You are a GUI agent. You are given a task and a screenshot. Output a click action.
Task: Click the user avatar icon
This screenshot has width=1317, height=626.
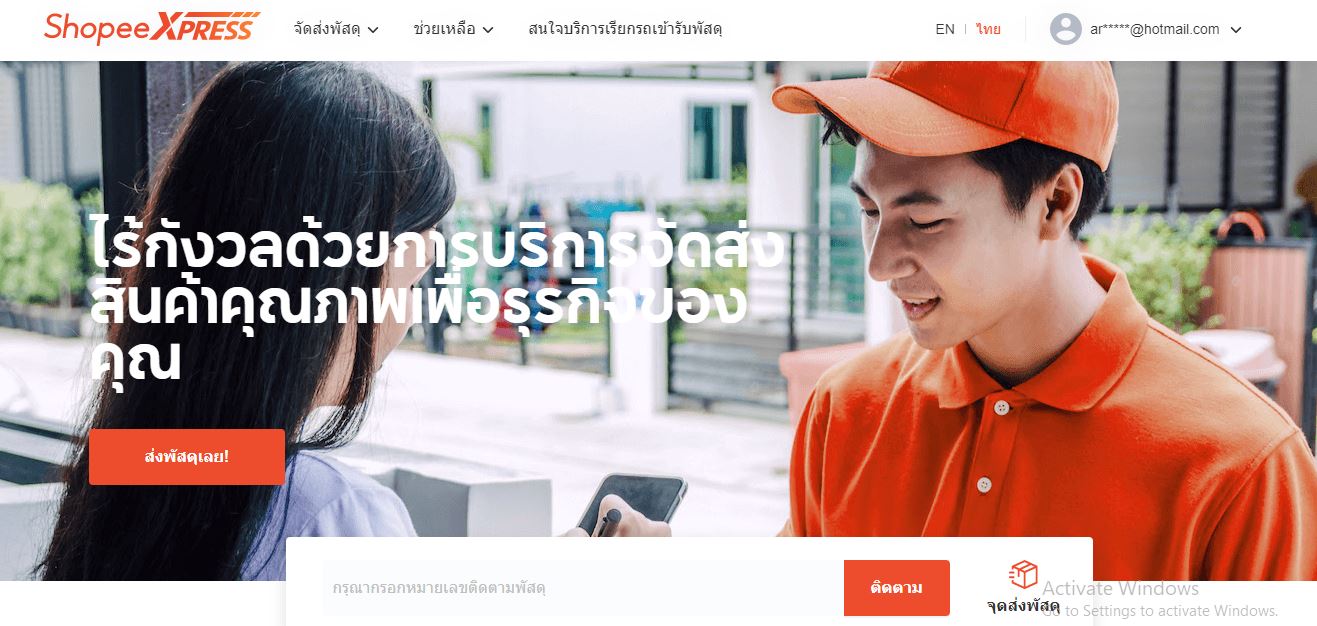[x=1066, y=29]
